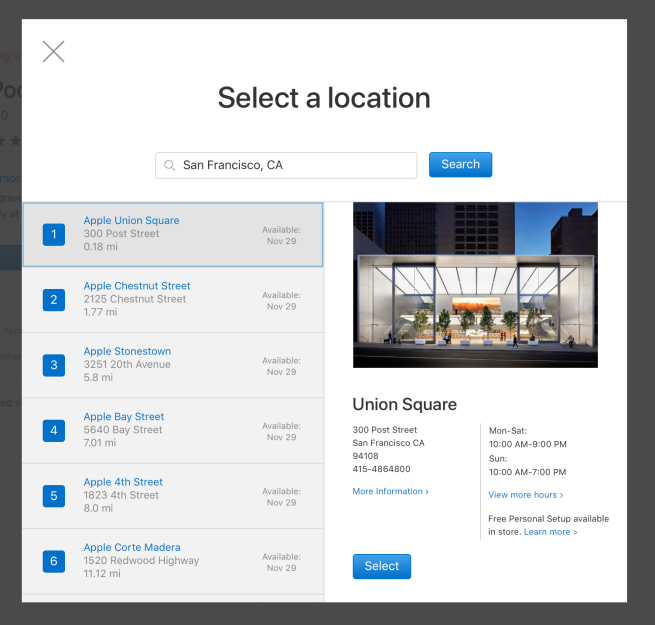Click the Union Square store photo
This screenshot has width=655, height=625.
[x=475, y=285]
